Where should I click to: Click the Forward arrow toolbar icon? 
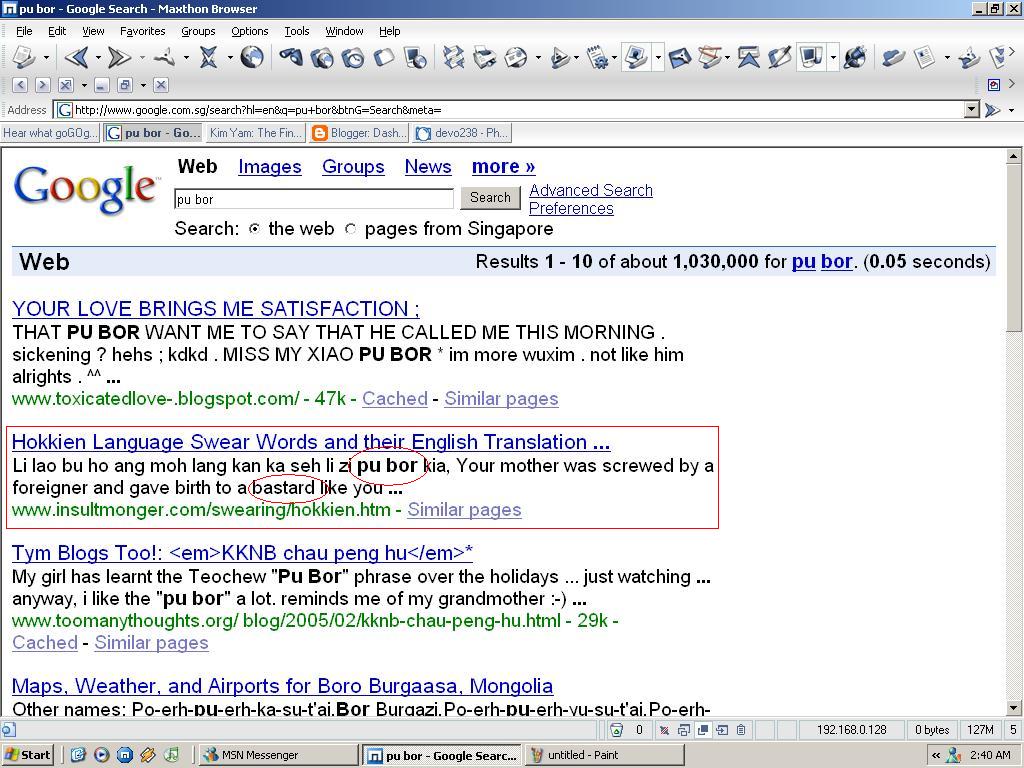(x=119, y=57)
